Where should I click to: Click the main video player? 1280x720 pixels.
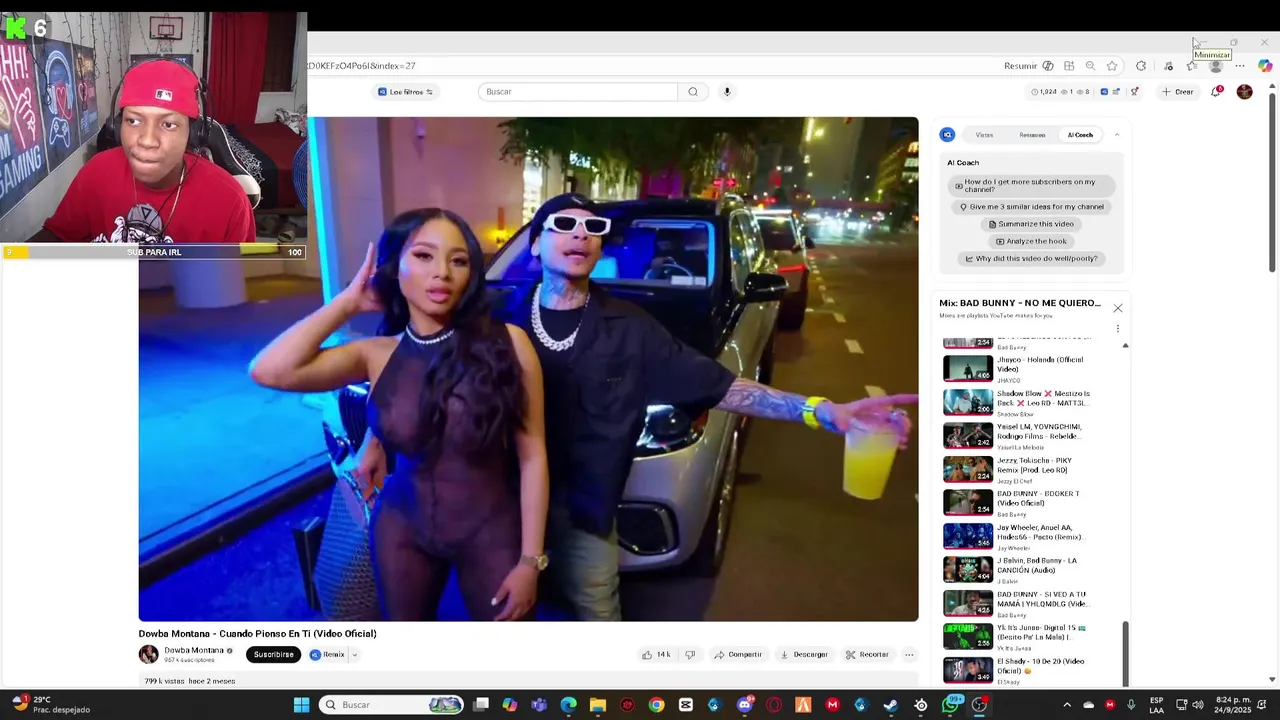click(x=528, y=369)
